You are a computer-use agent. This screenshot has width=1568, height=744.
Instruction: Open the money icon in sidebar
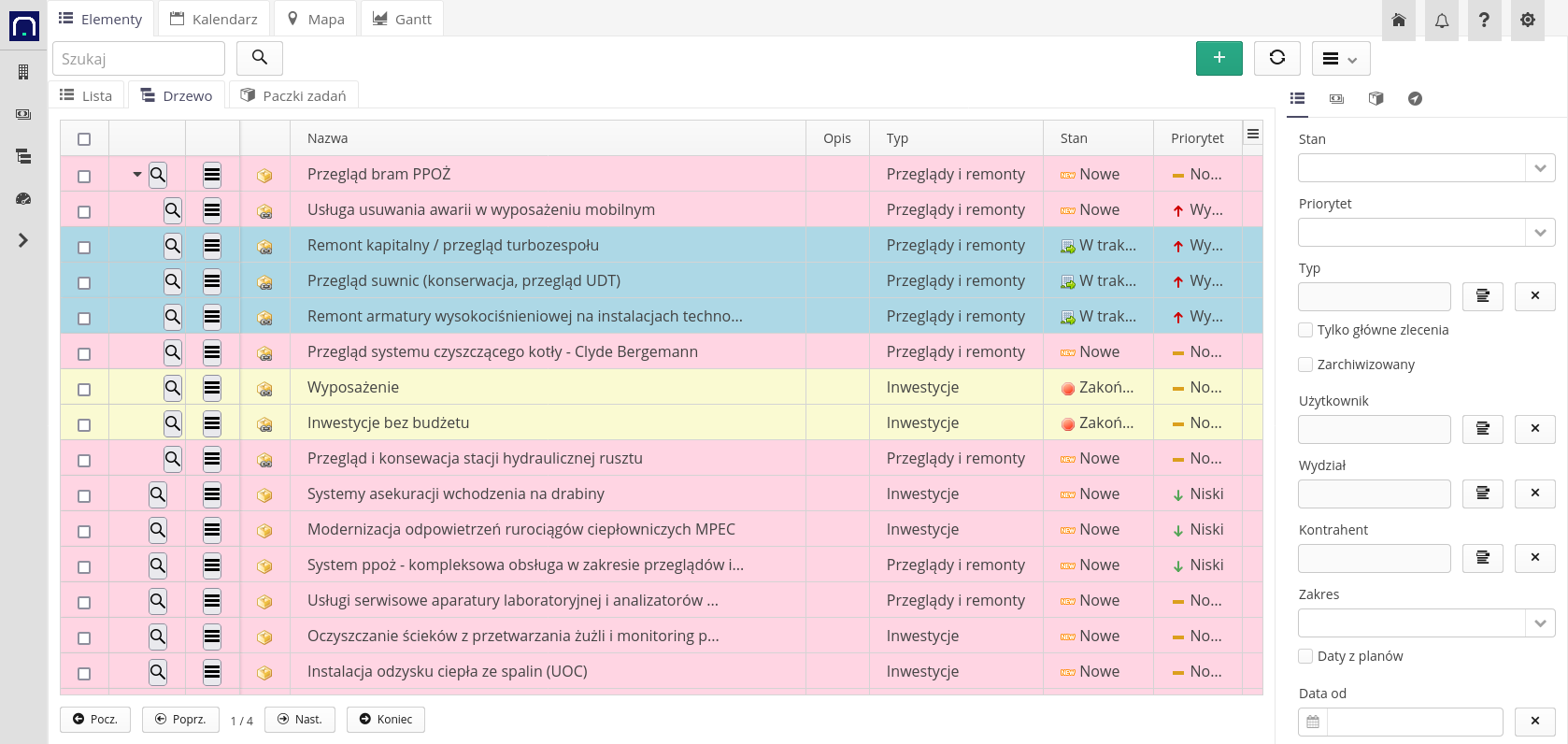click(23, 114)
